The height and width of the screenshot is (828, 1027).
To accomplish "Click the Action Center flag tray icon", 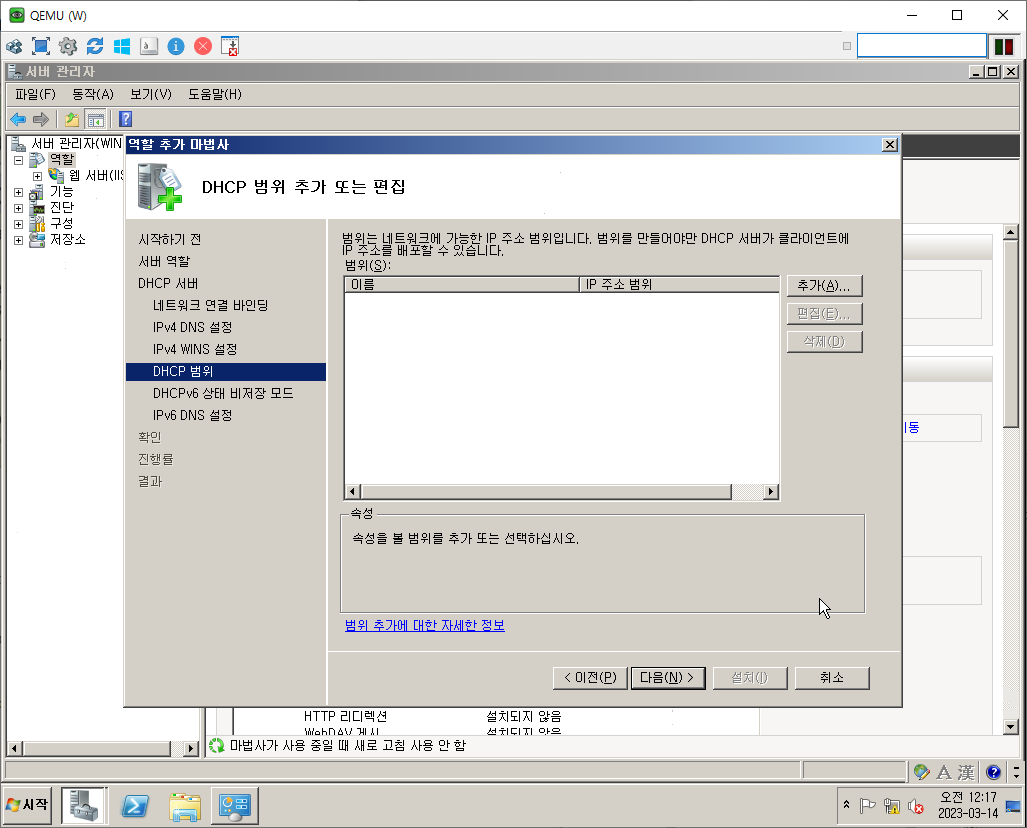I will point(868,806).
